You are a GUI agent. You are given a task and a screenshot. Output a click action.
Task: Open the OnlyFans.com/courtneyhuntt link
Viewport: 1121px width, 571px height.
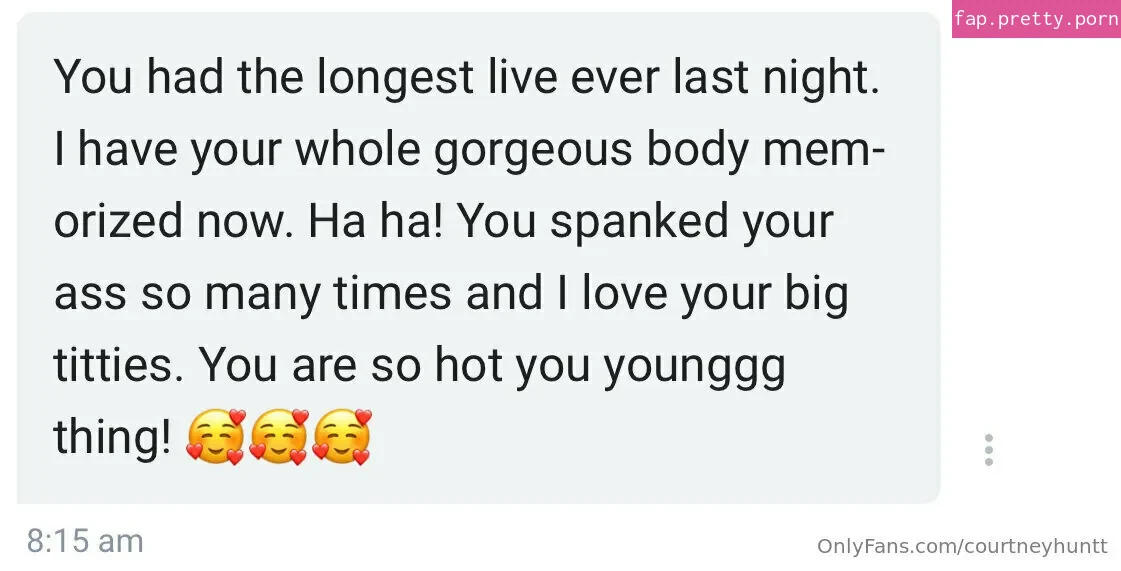click(x=962, y=547)
